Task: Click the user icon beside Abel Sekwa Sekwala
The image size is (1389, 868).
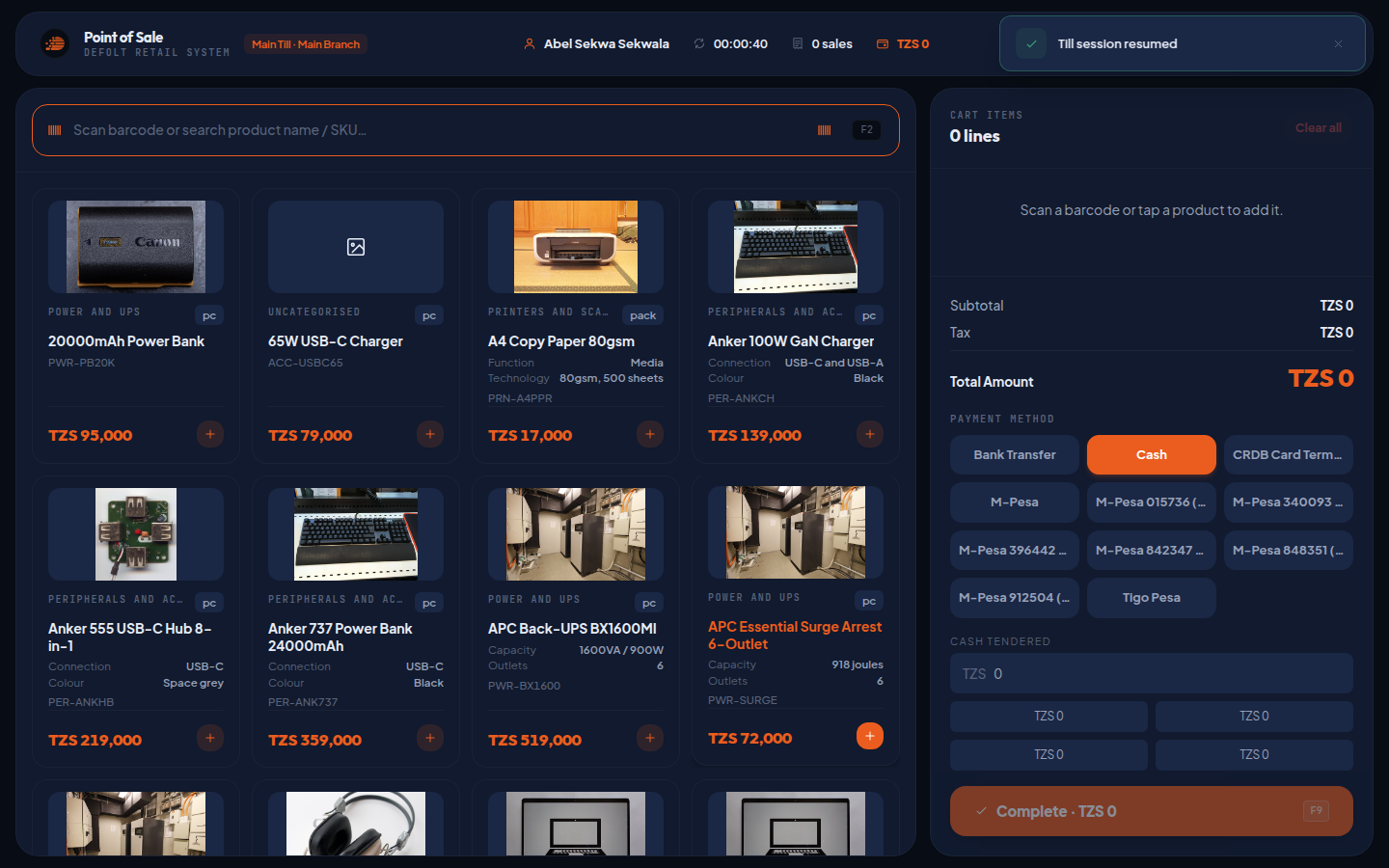Action: pos(530,43)
